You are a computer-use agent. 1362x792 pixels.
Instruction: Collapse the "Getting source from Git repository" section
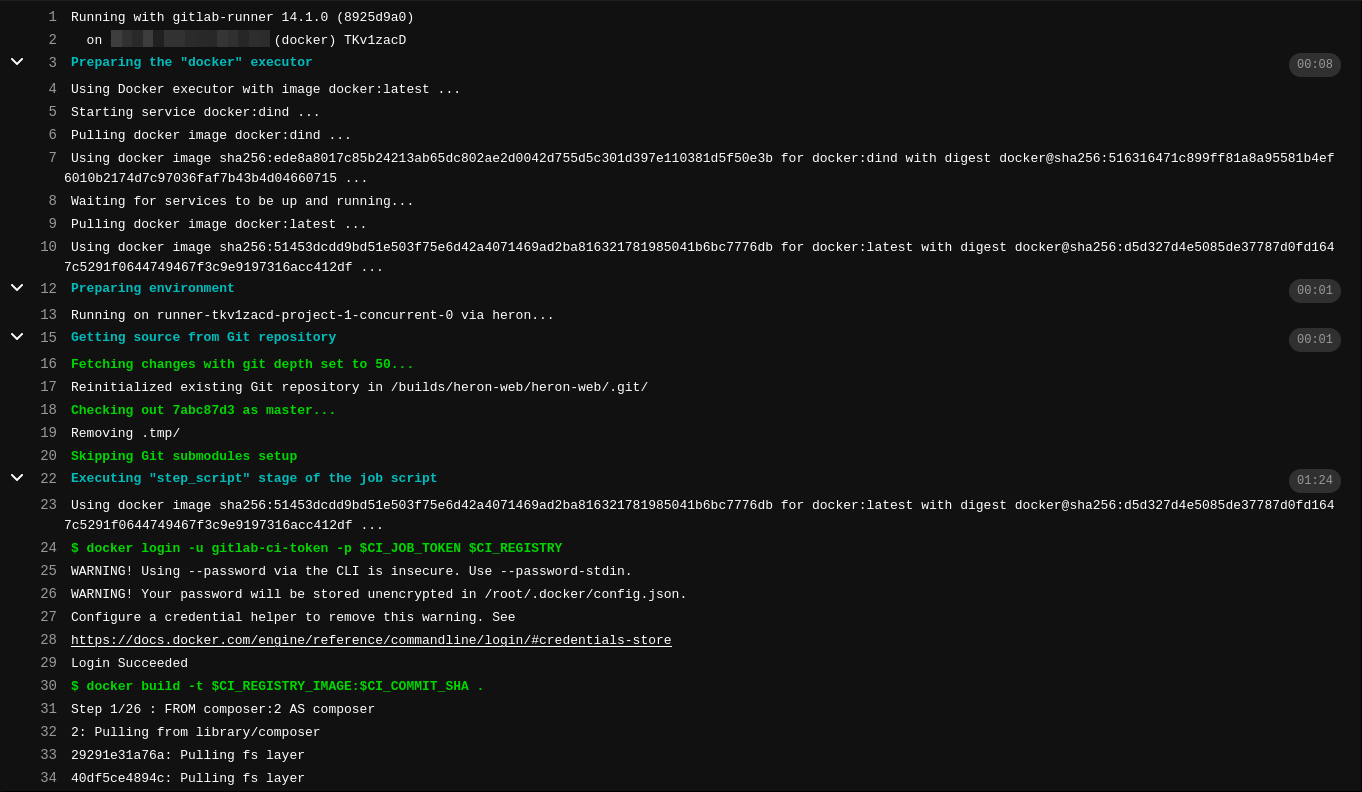pos(16,337)
